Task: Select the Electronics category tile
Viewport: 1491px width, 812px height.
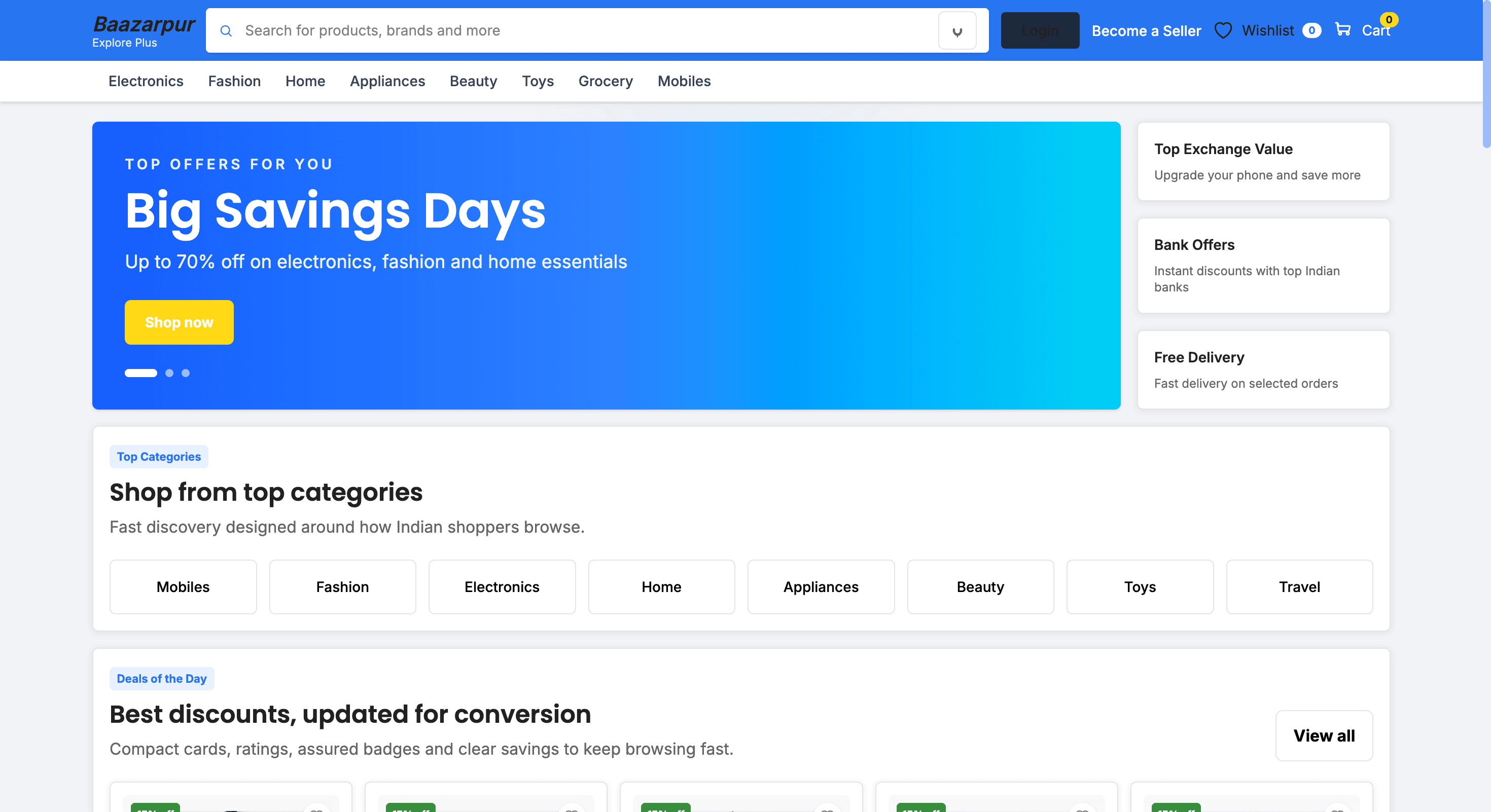Action: click(x=502, y=587)
